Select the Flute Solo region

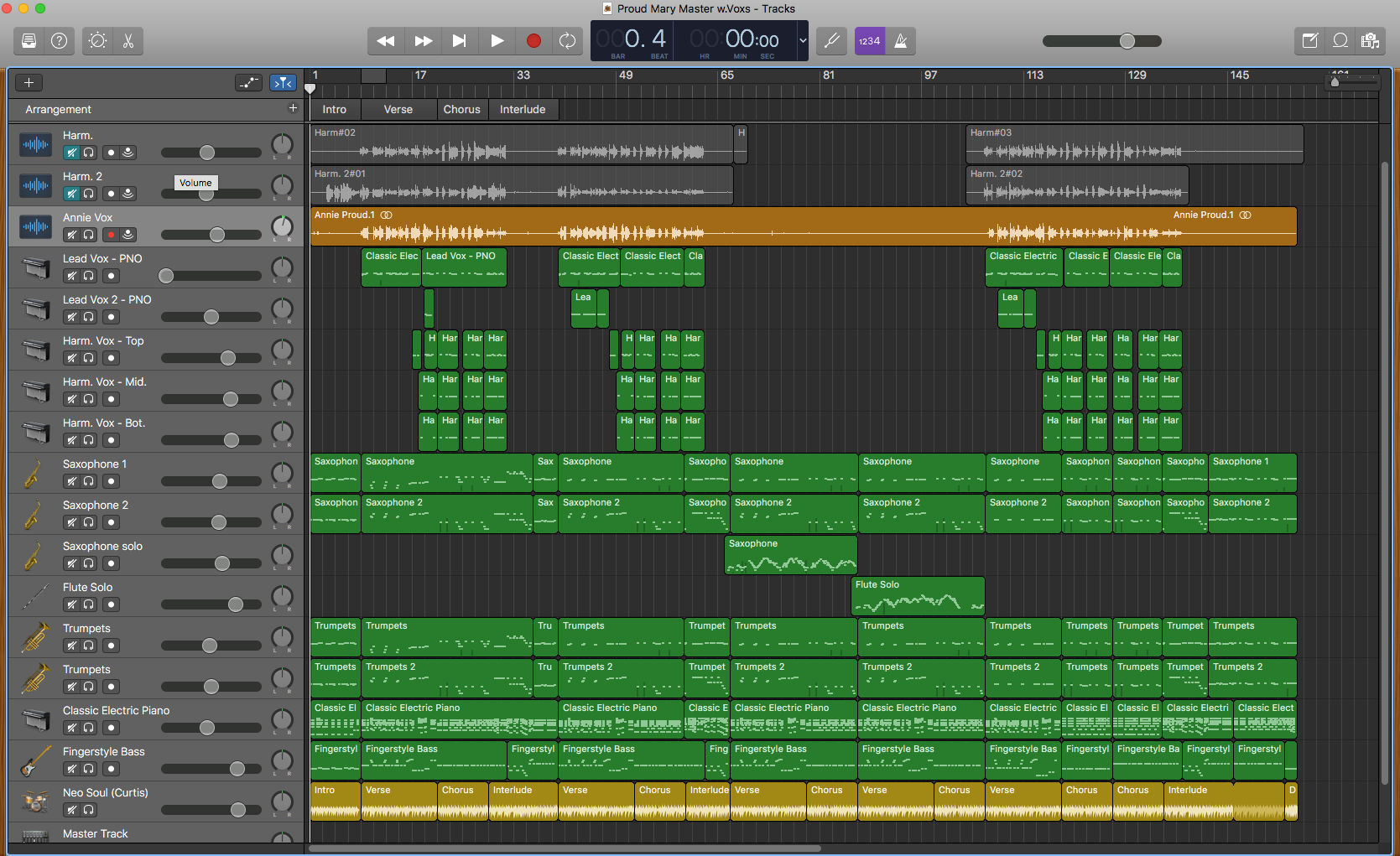[918, 596]
